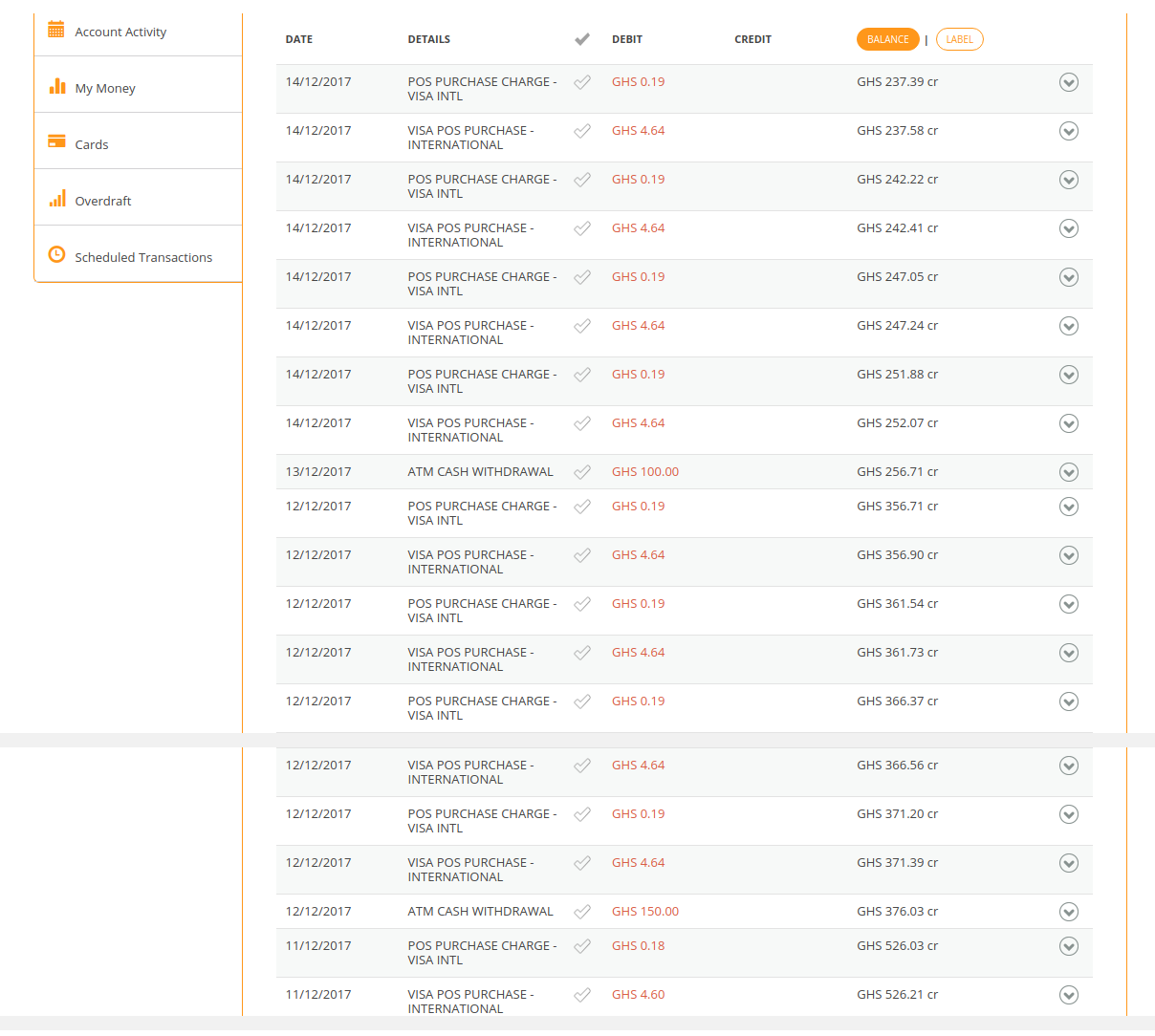Image resolution: width=1155 pixels, height=1036 pixels.
Task: Switch to LABEL column view
Action: coord(959,39)
